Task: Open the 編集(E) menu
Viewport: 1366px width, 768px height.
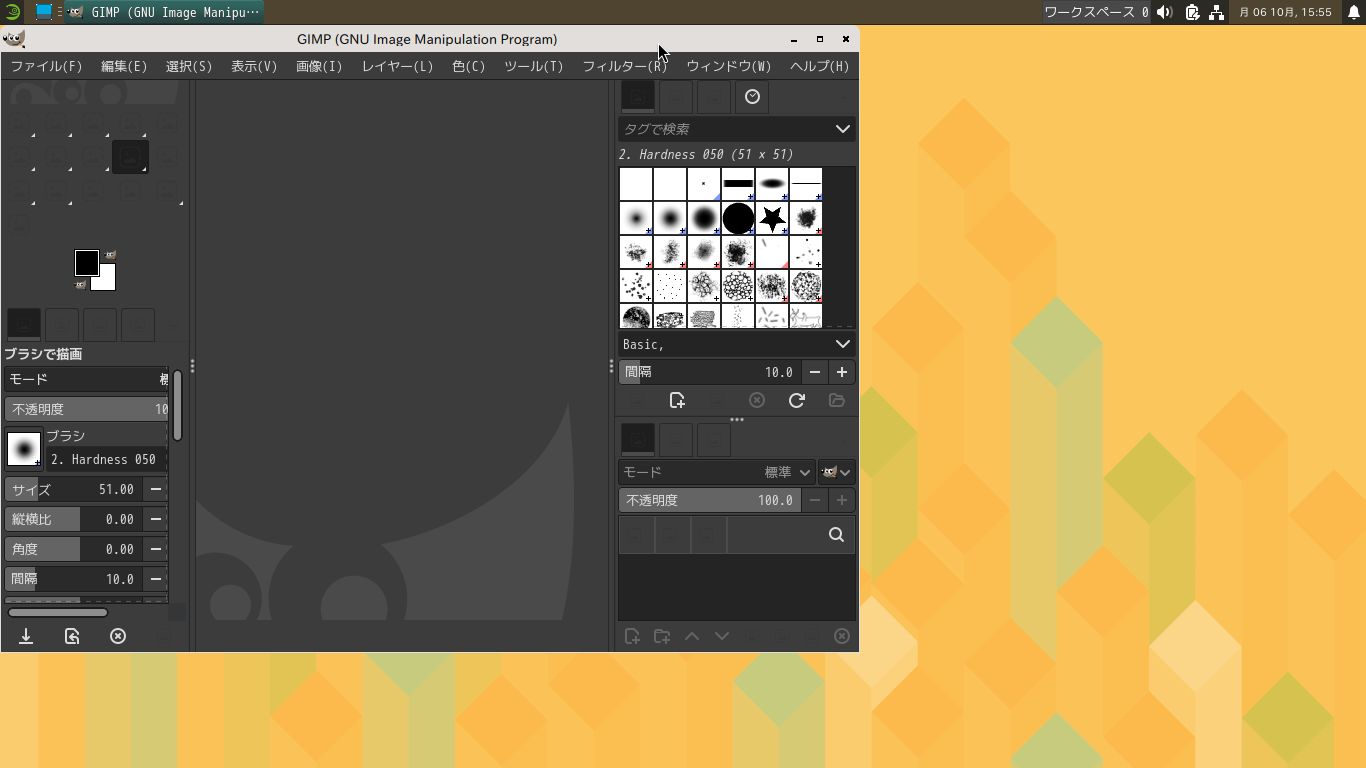Action: pos(124,66)
